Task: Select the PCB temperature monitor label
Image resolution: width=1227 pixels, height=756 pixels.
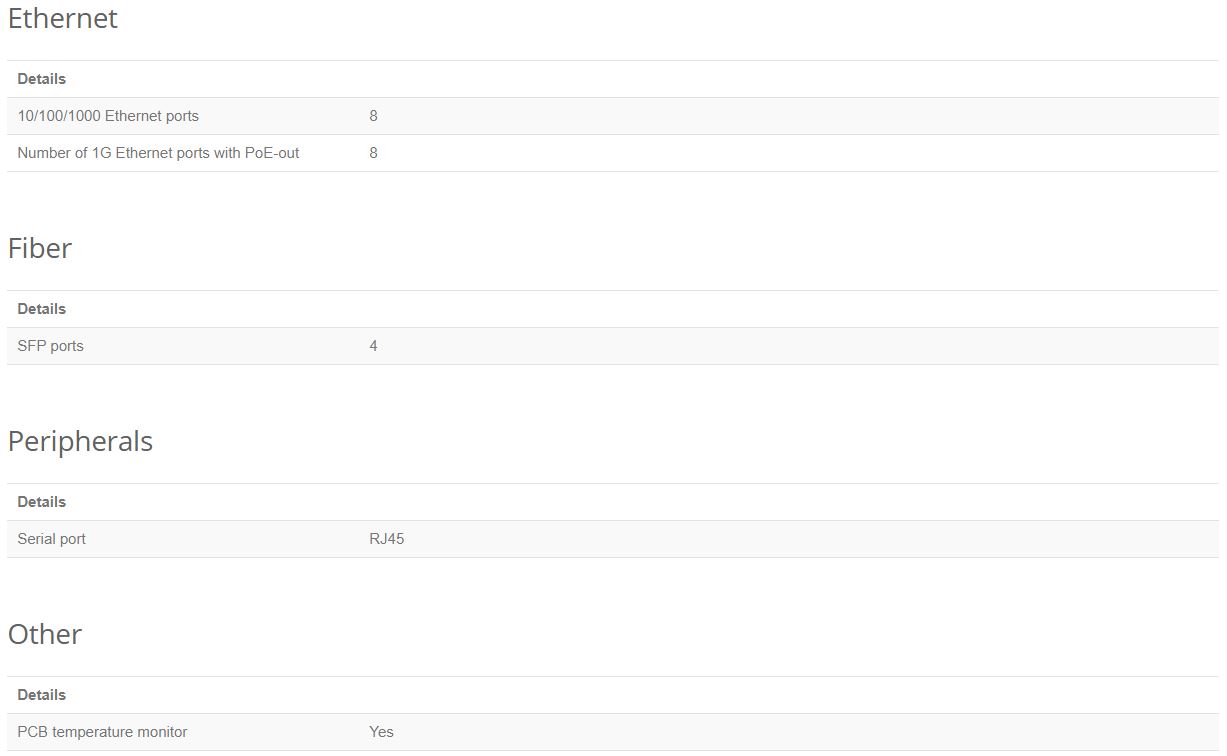Action: [x=102, y=732]
